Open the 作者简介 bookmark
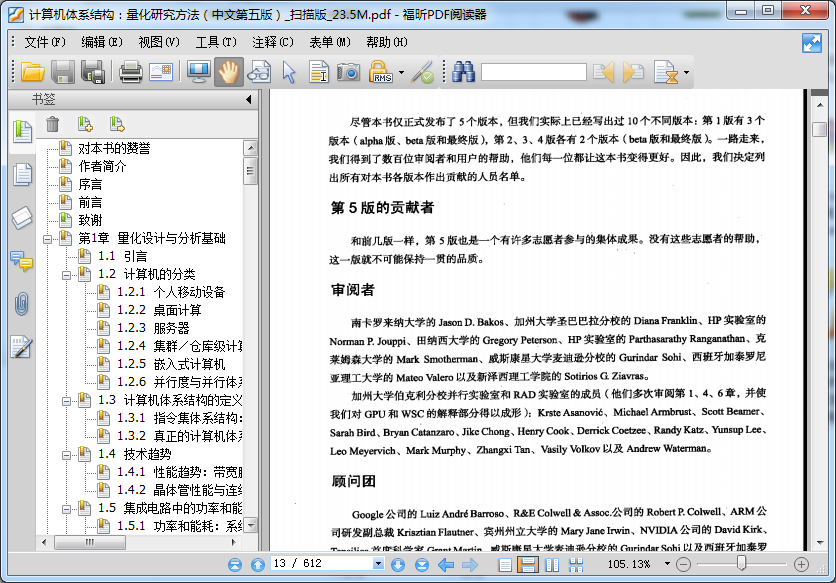Image resolution: width=836 pixels, height=583 pixels. point(102,166)
